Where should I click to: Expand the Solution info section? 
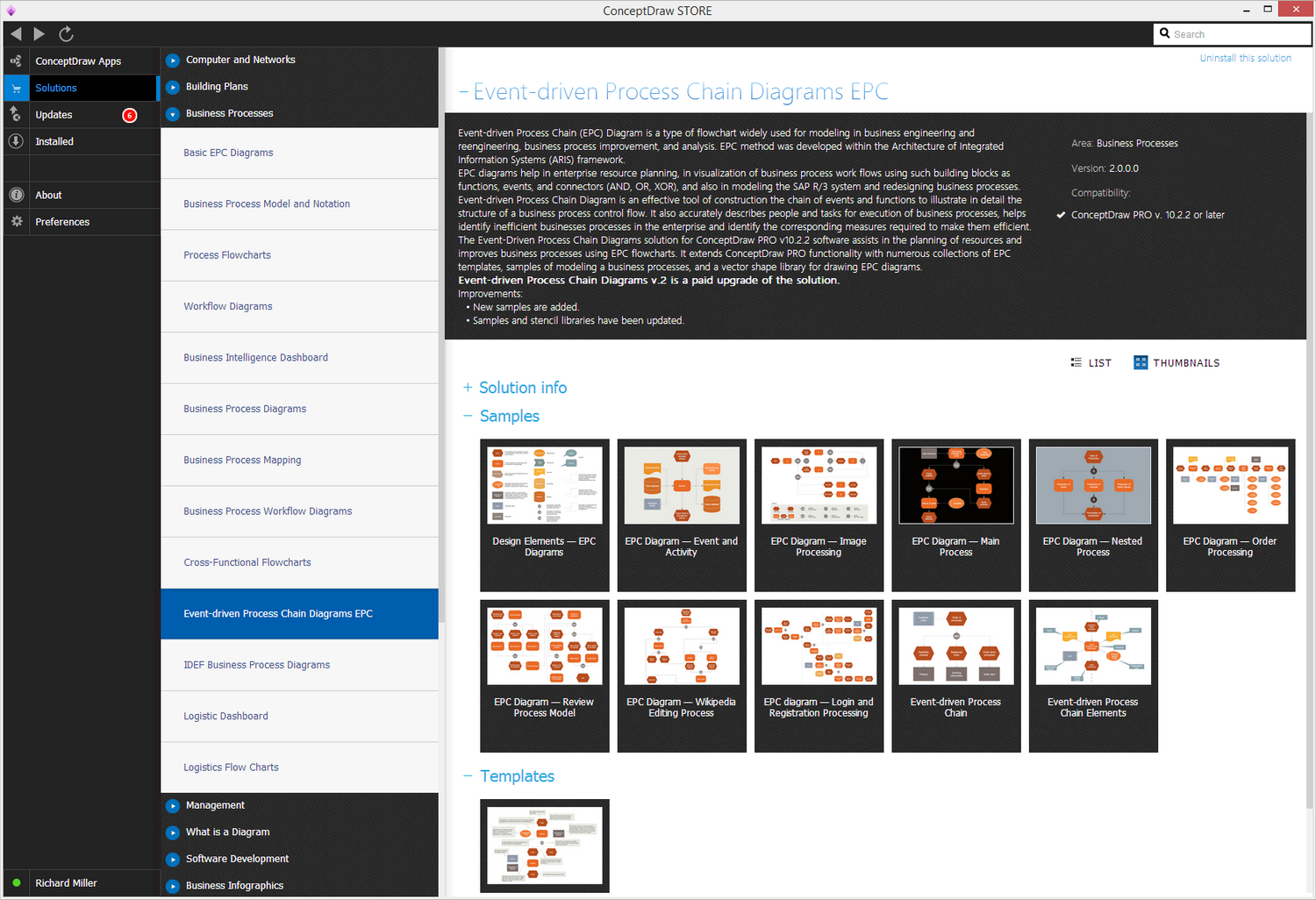(x=468, y=388)
